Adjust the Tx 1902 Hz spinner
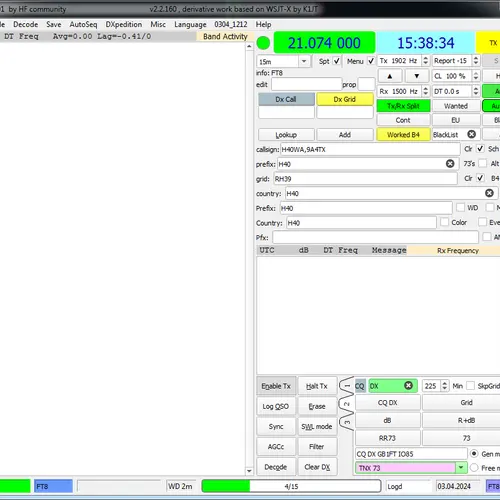This screenshot has width=500, height=500. [425, 61]
